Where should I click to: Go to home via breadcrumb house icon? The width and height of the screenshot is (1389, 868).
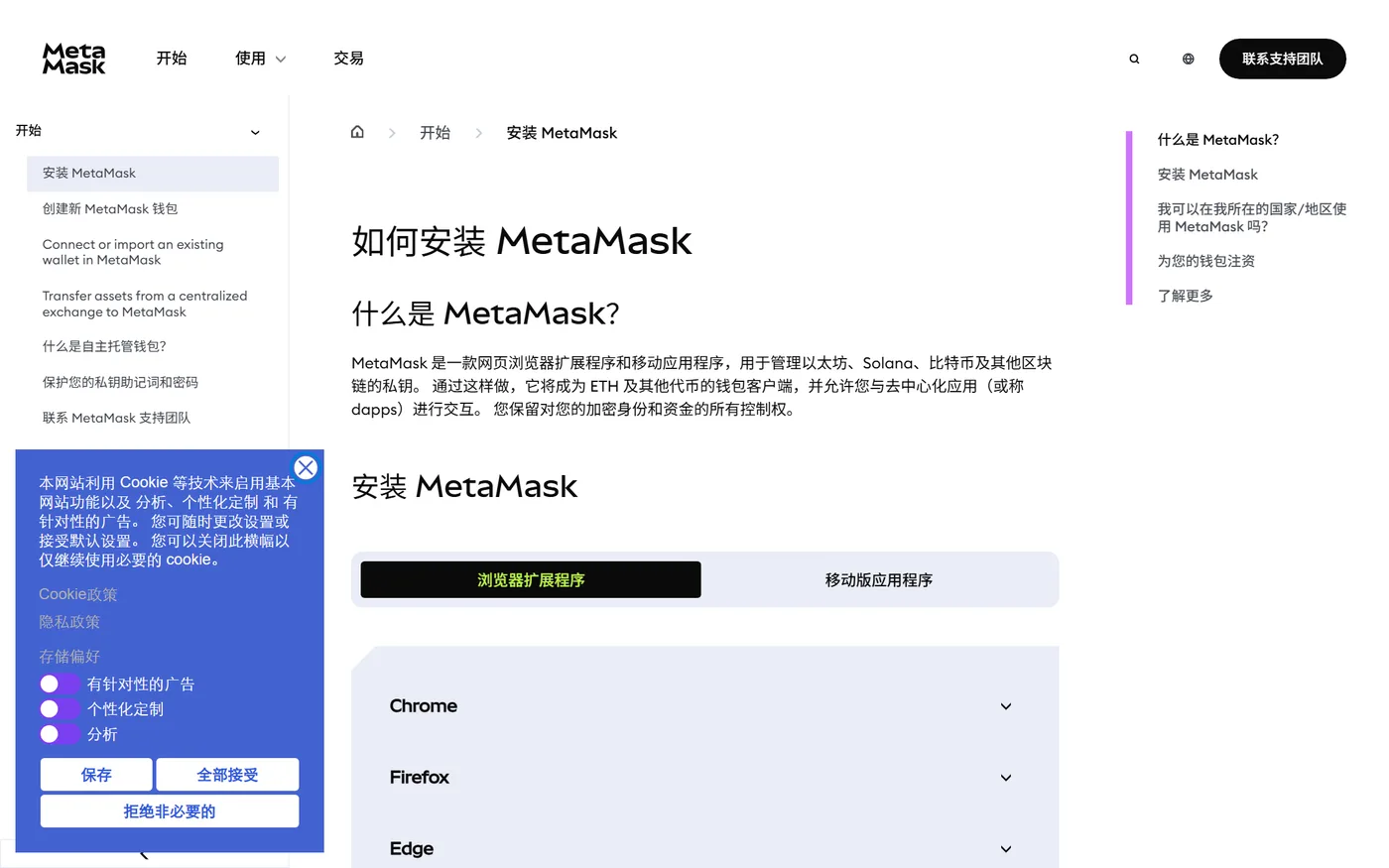pos(357,132)
